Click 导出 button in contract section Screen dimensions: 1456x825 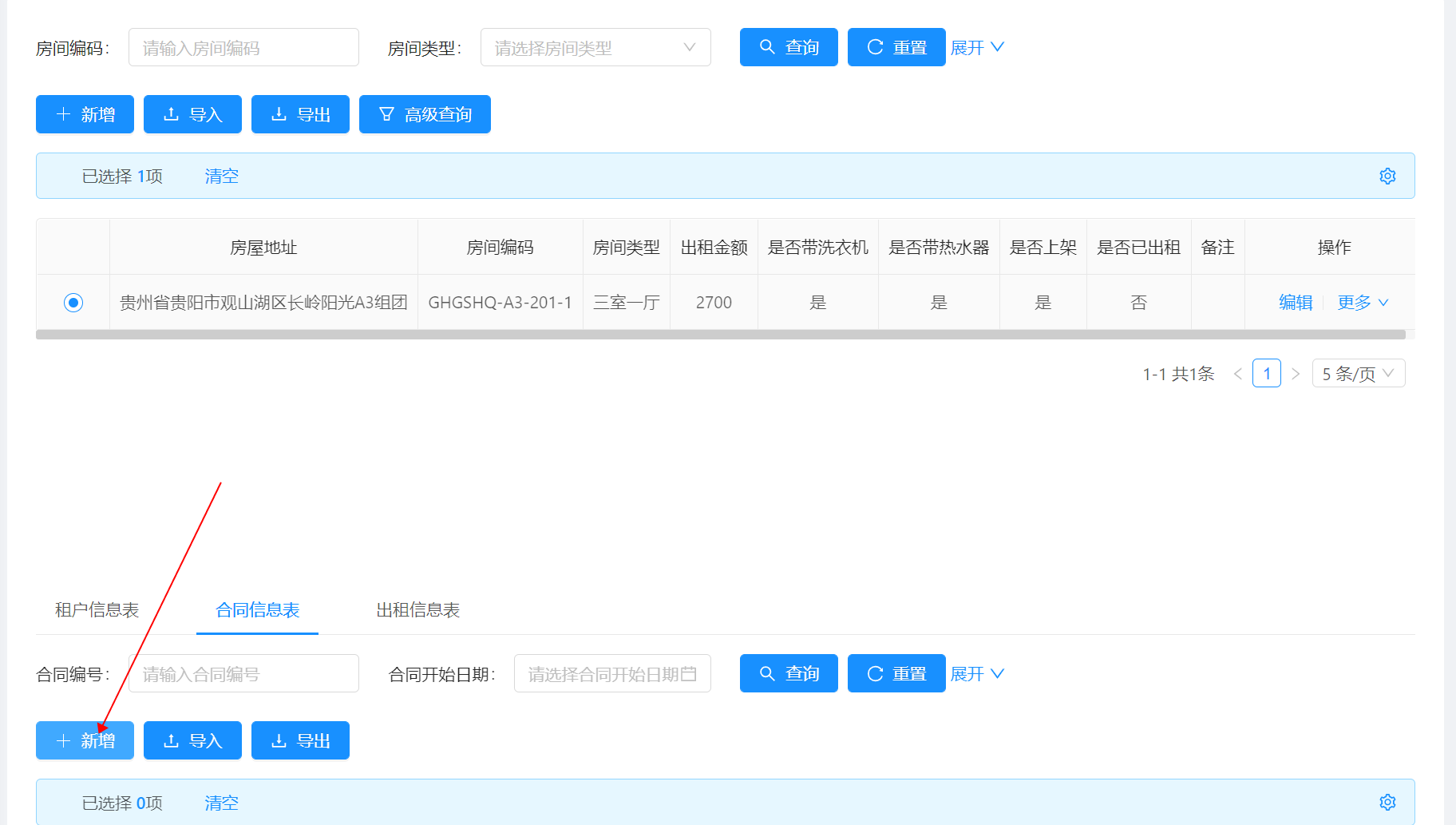[300, 740]
